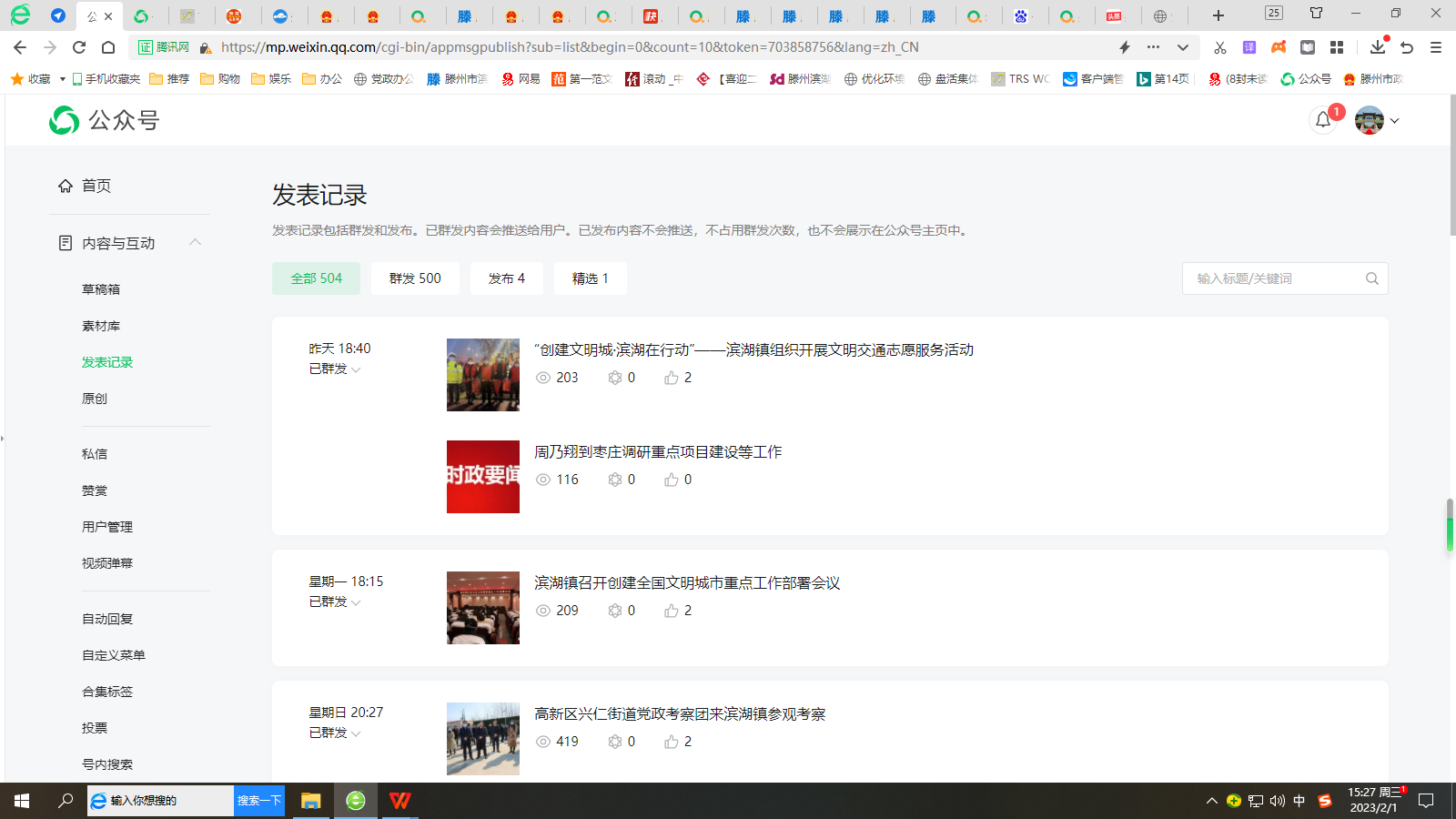Open the notification bell icon
Image resolution: width=1456 pixels, height=819 pixels.
pos(1323,120)
